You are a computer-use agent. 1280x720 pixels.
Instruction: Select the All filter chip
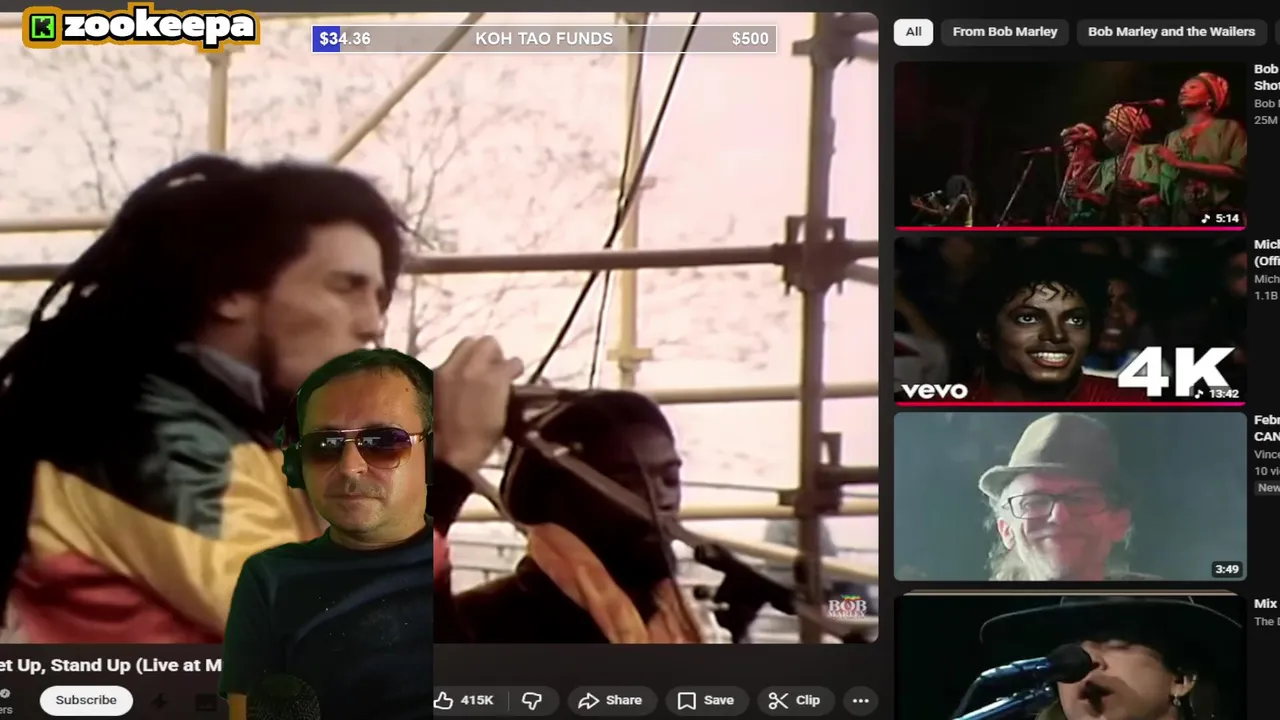[x=914, y=31]
